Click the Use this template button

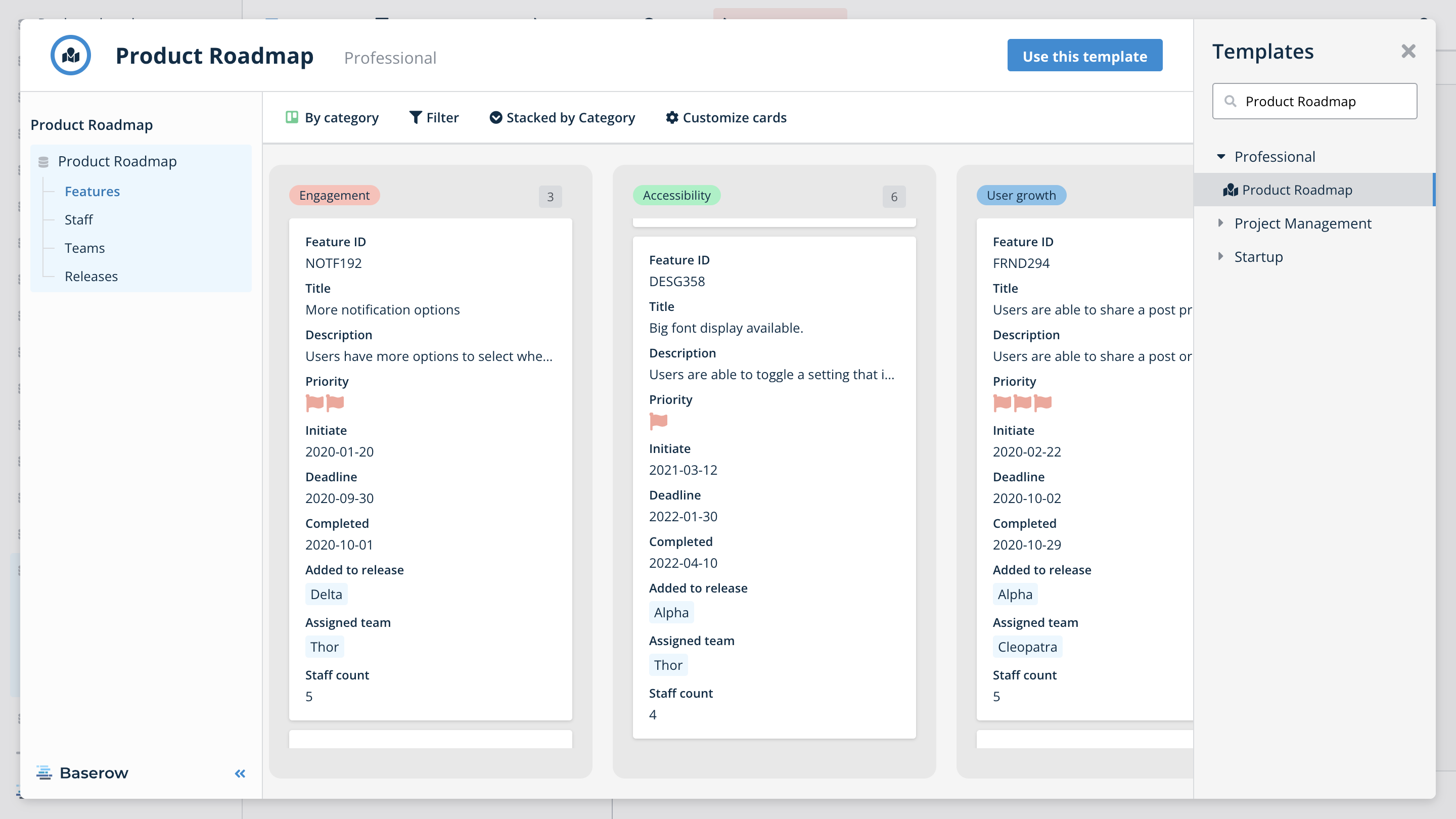click(1083, 55)
